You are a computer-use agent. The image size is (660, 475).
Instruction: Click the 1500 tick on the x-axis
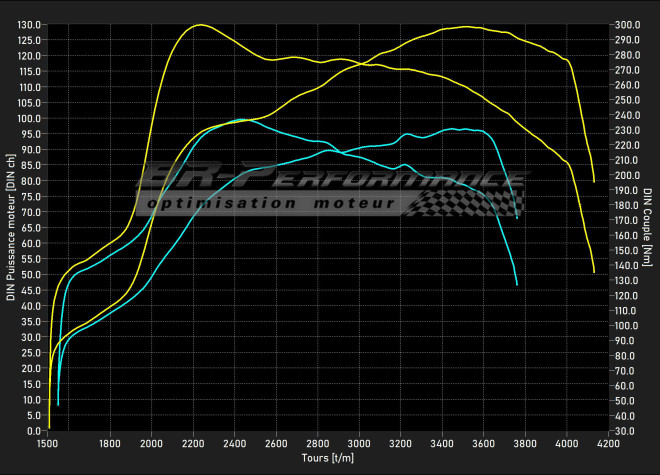point(48,442)
